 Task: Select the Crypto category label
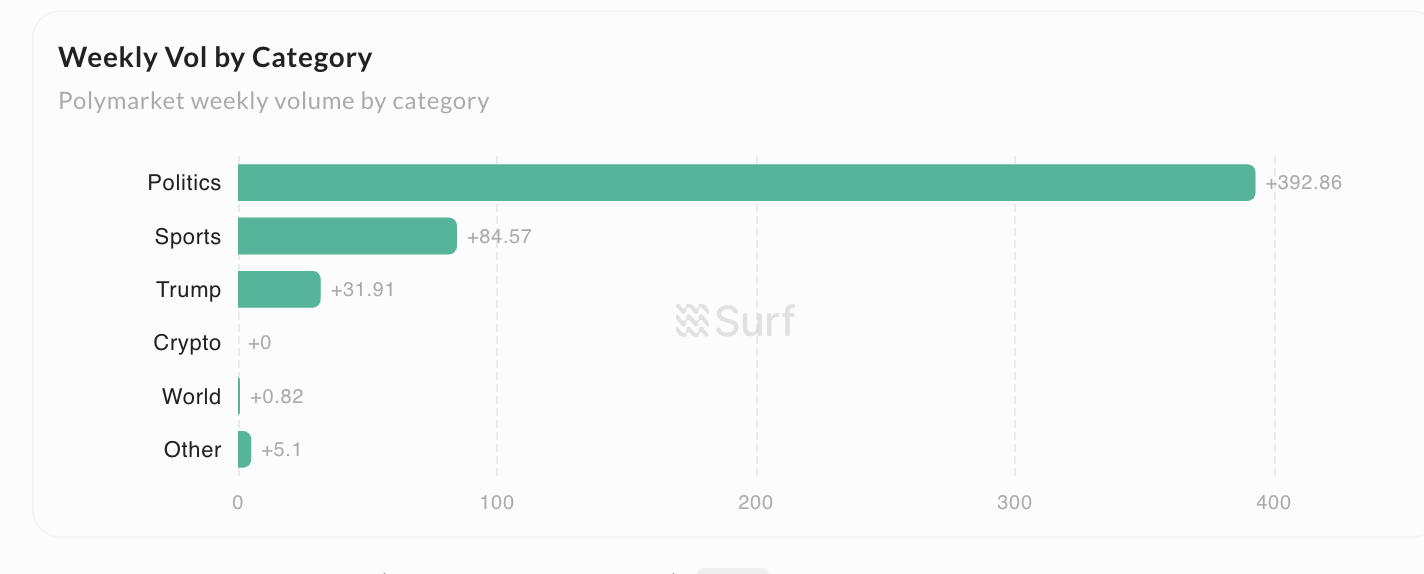pos(187,343)
